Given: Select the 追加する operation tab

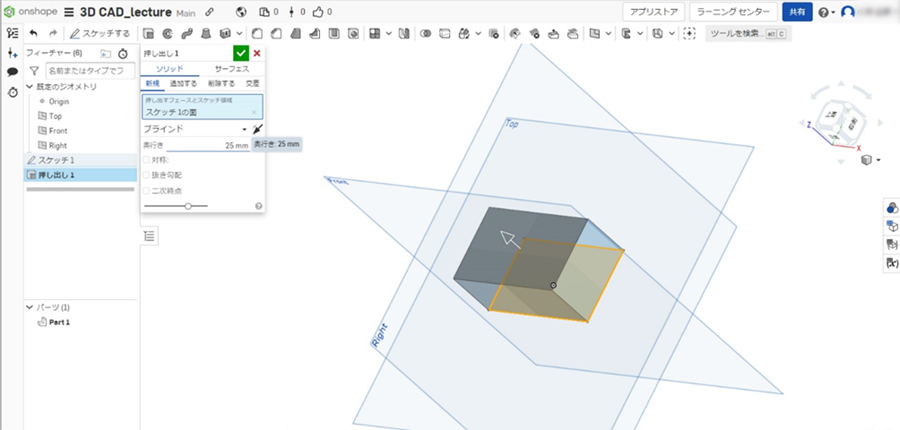Looking at the screenshot, I should pos(183,83).
